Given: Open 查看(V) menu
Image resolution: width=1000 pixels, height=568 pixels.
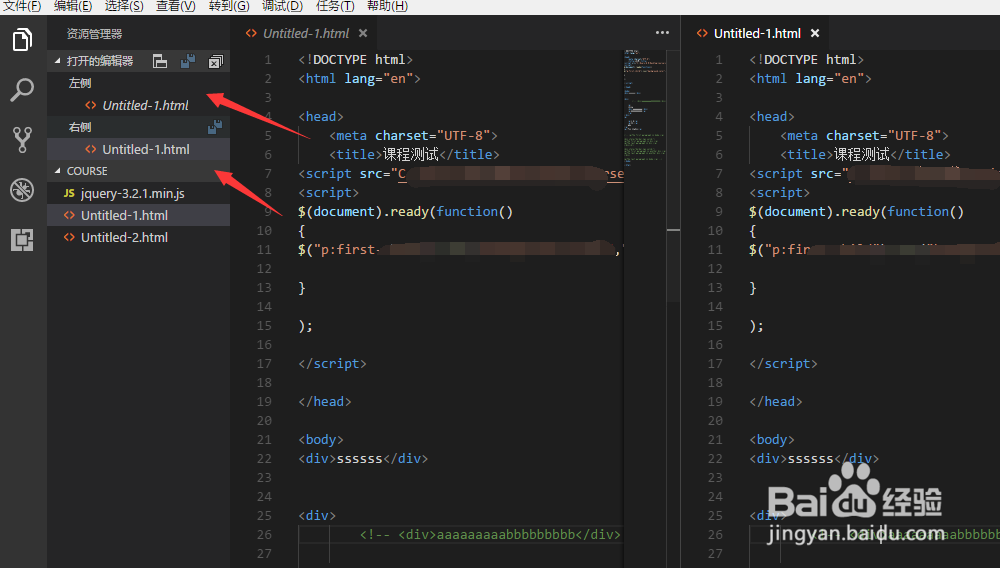Looking at the screenshot, I should 176,6.
